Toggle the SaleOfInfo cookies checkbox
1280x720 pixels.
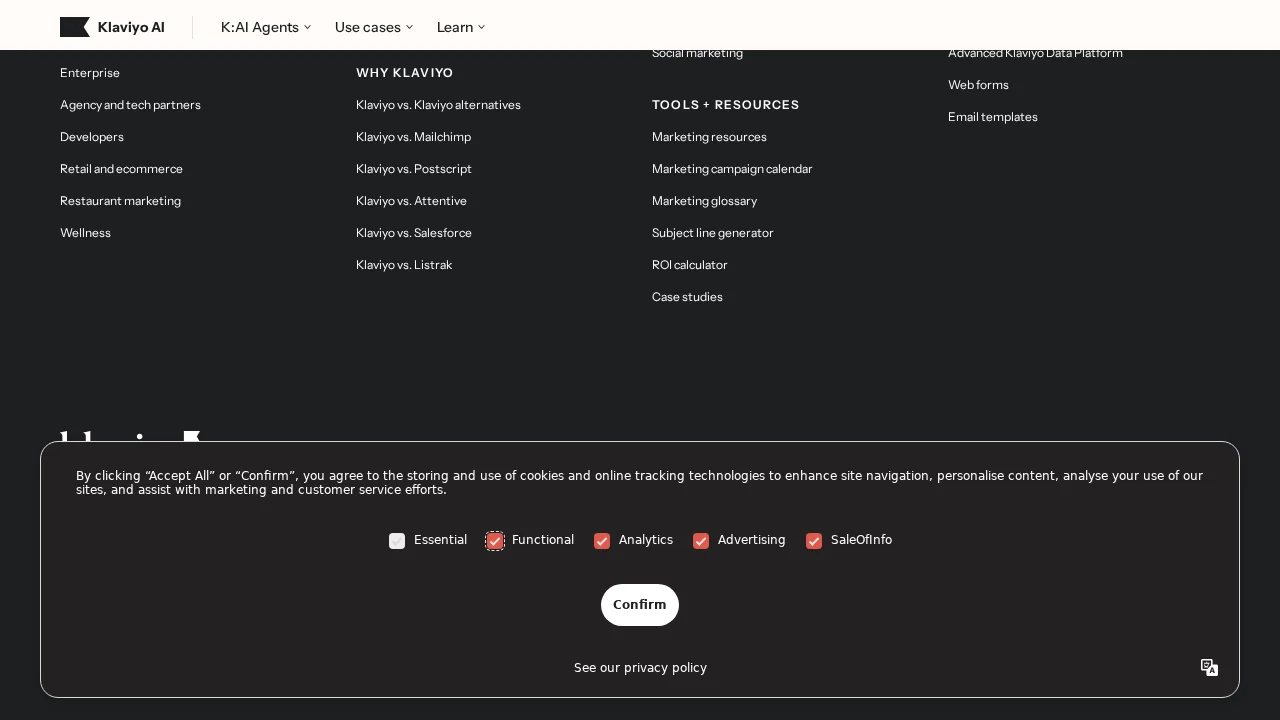[814, 541]
